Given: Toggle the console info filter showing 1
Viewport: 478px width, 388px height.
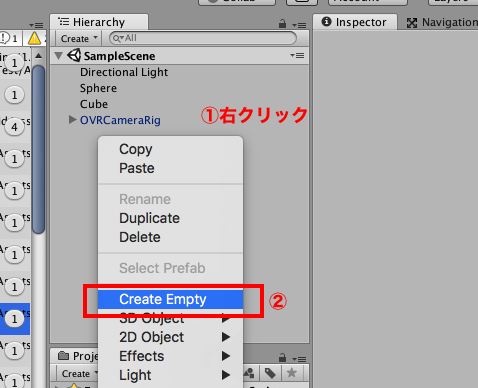Looking at the screenshot, I should coord(10,38).
